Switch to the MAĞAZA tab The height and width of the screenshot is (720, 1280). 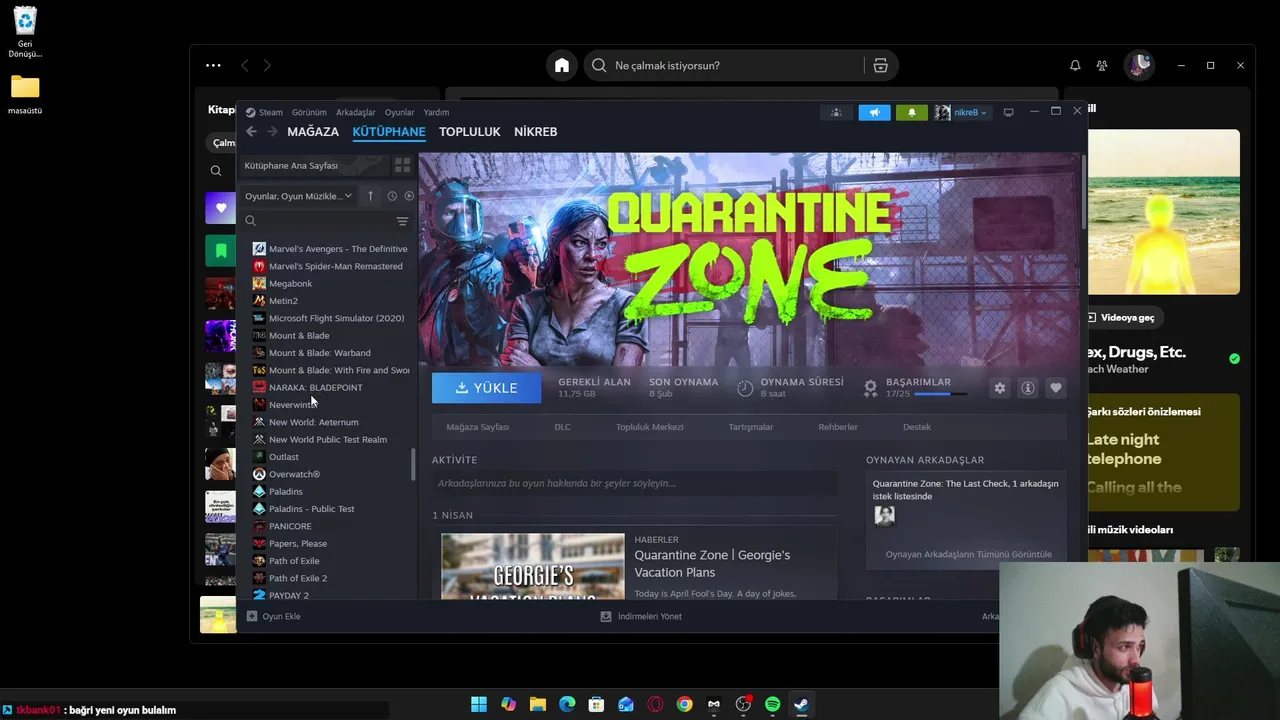coord(313,132)
